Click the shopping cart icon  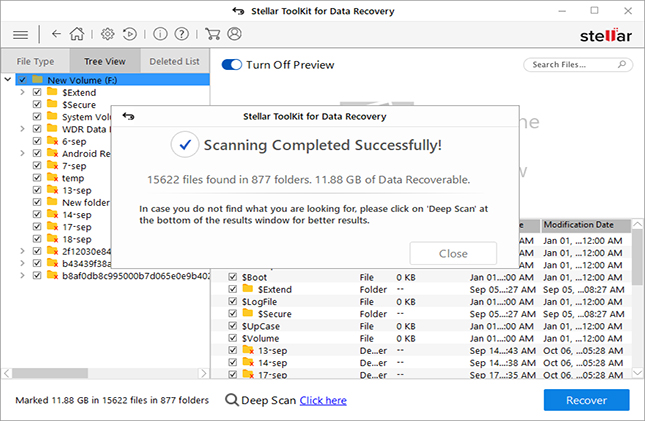click(x=213, y=34)
